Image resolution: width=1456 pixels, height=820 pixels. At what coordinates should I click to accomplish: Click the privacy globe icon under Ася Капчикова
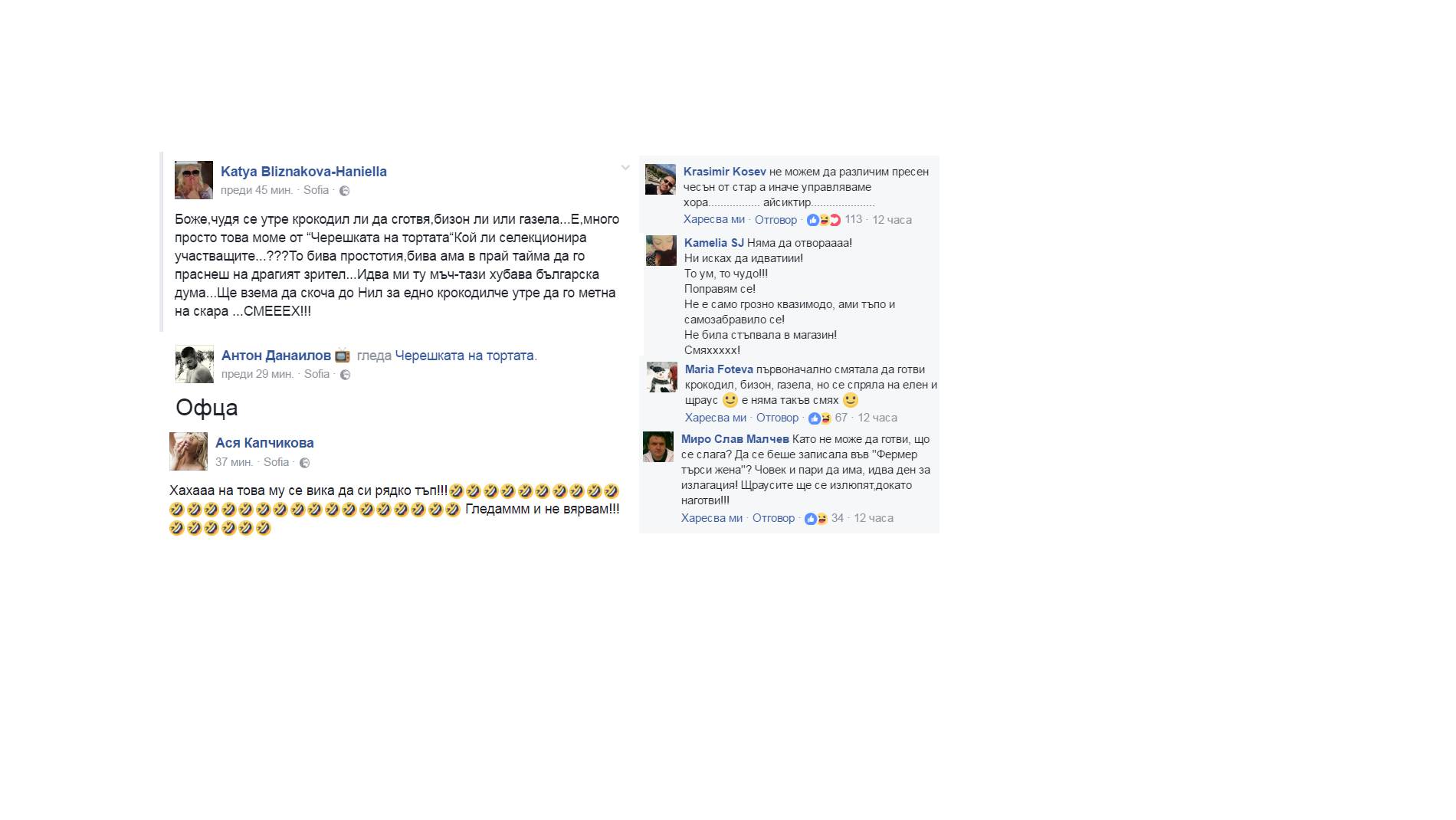[x=304, y=463]
